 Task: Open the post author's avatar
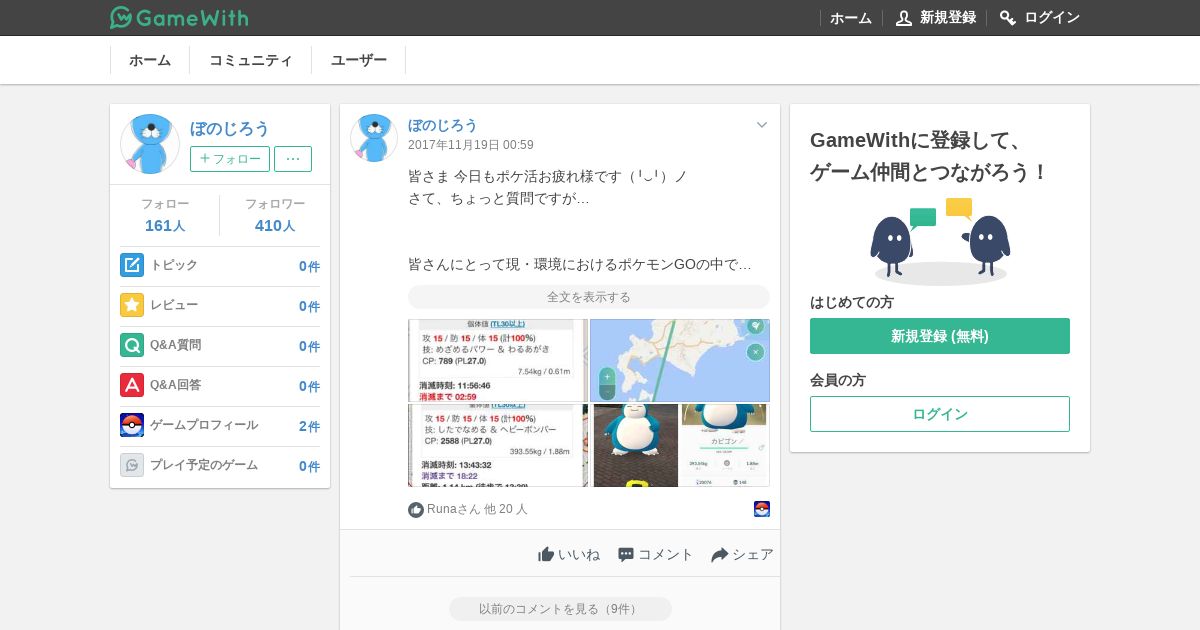[x=374, y=138]
